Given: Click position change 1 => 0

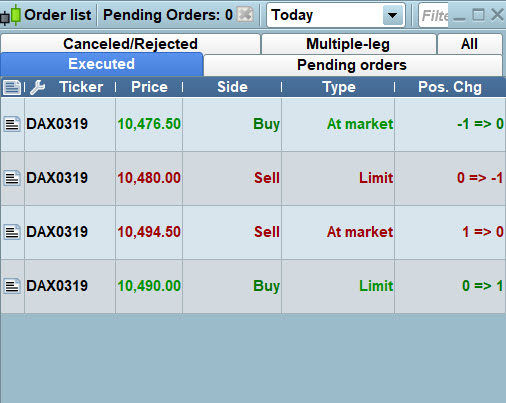Looking at the screenshot, I should point(483,232).
